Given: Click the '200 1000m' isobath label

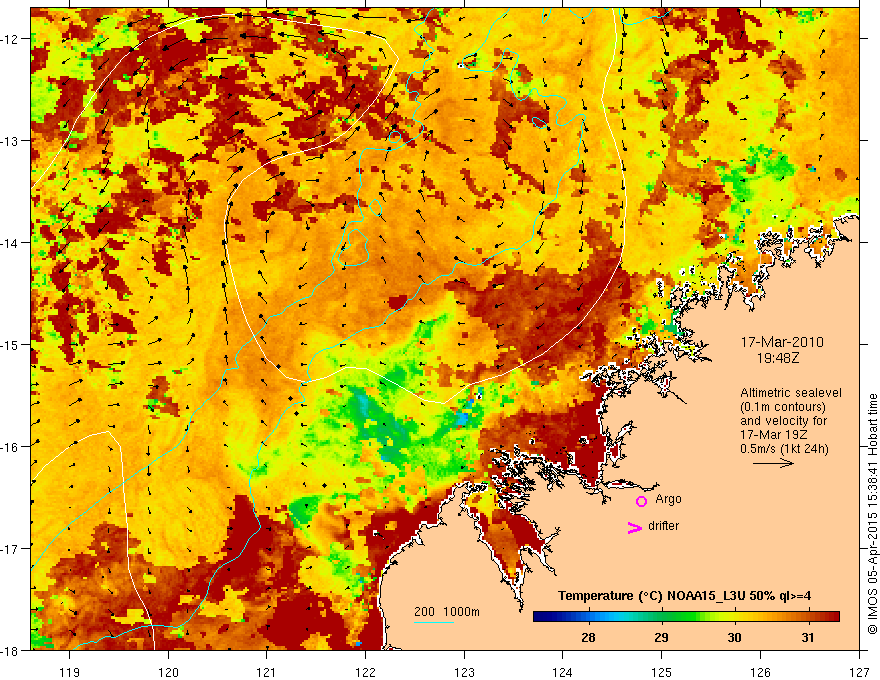Looking at the screenshot, I should click(447, 612).
